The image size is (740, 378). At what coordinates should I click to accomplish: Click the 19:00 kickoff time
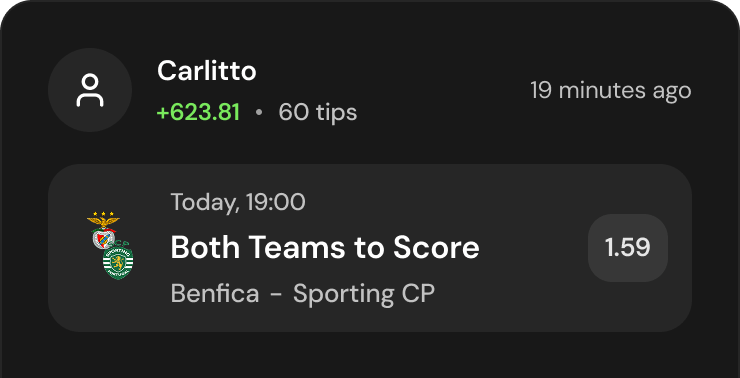276,202
